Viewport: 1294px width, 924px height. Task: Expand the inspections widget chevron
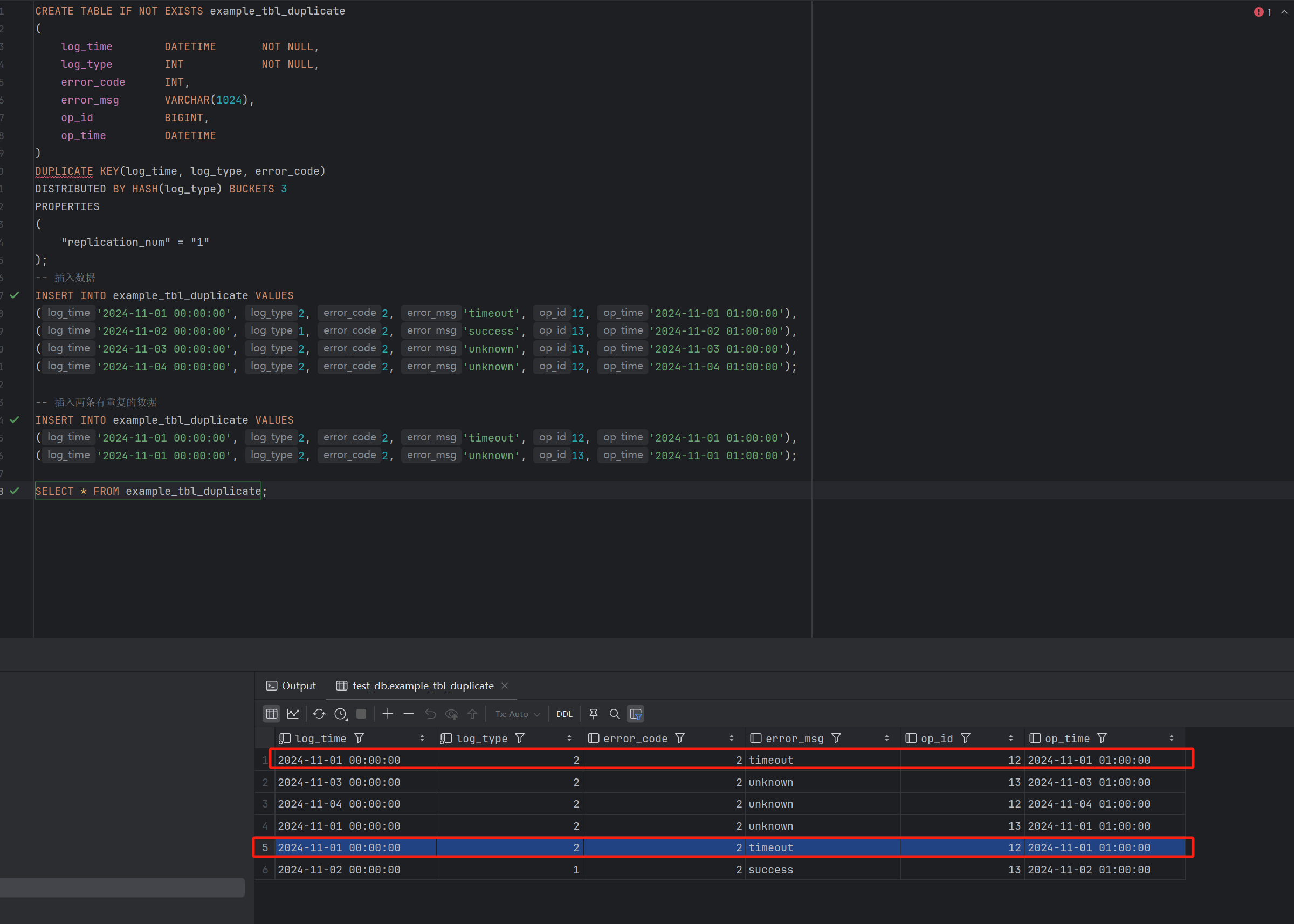pyautogui.click(x=1284, y=12)
